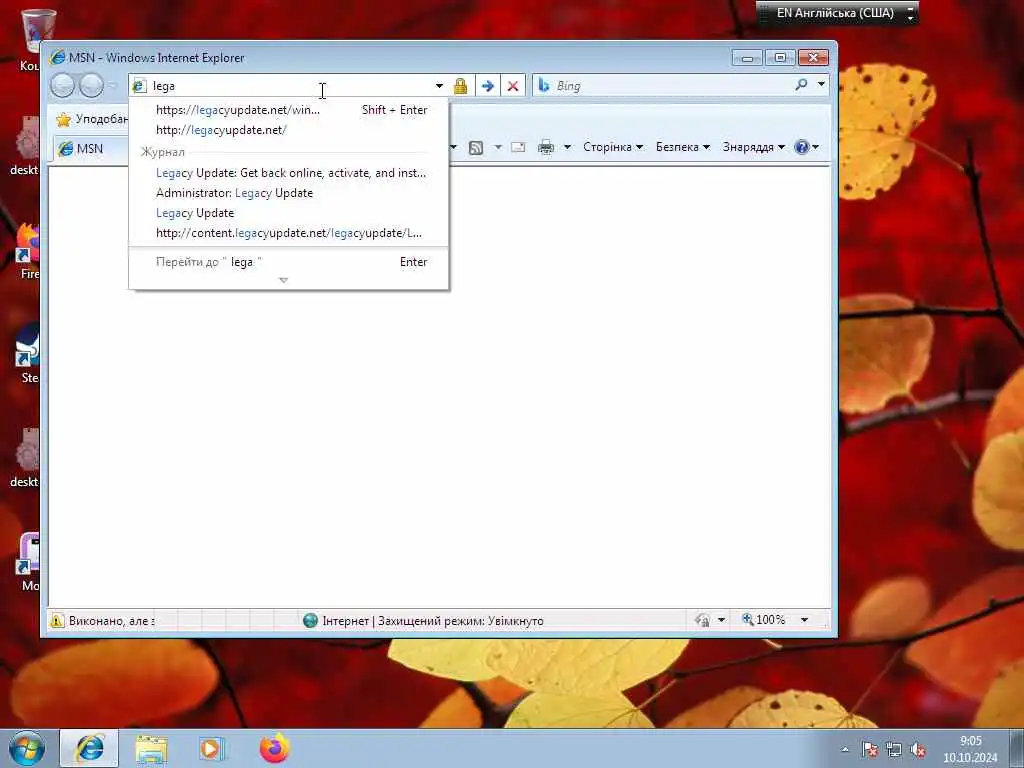Click the Read mail icon
Image resolution: width=1024 pixels, height=768 pixels.
(518, 147)
